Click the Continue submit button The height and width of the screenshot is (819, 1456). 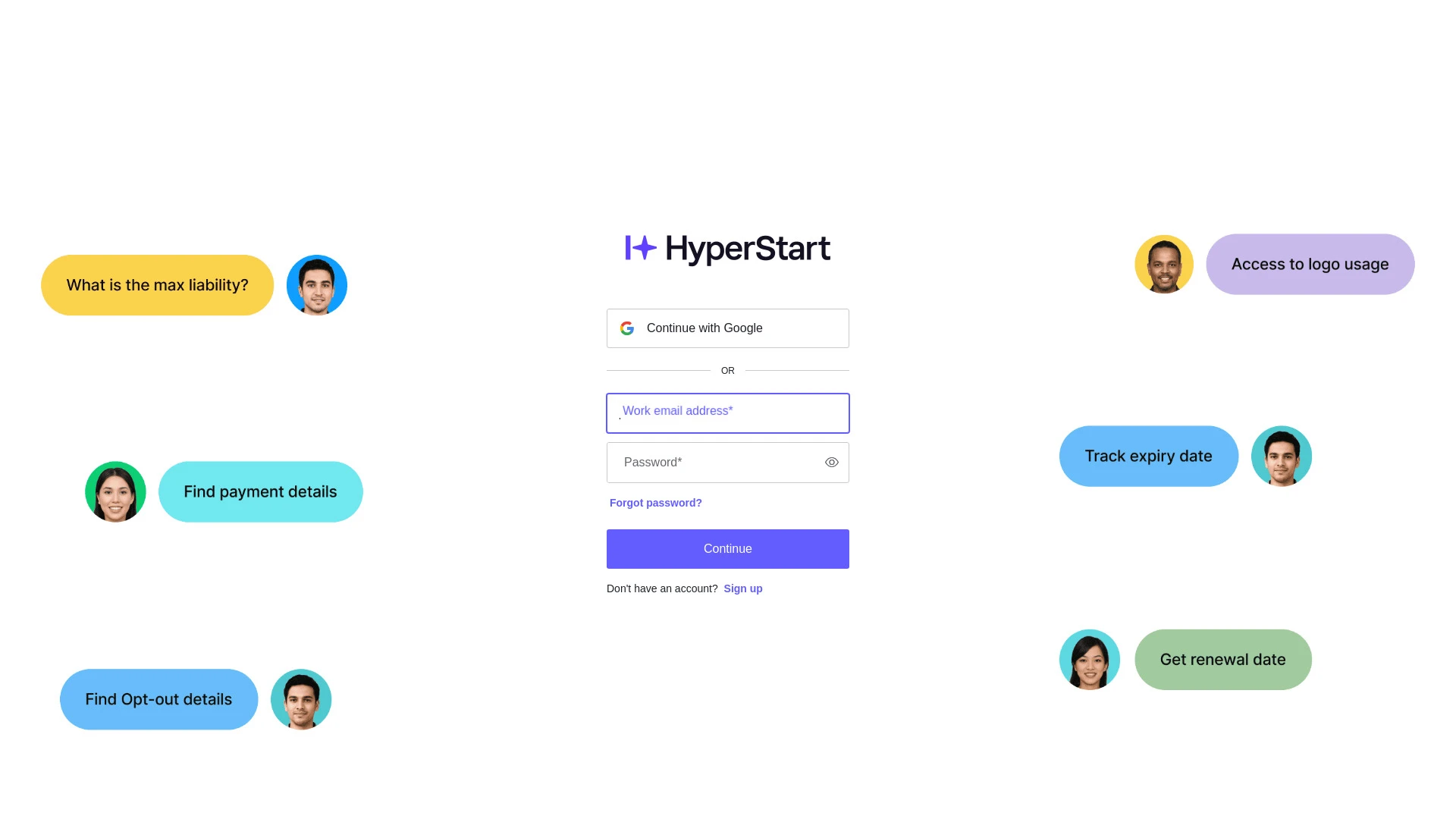[727, 548]
